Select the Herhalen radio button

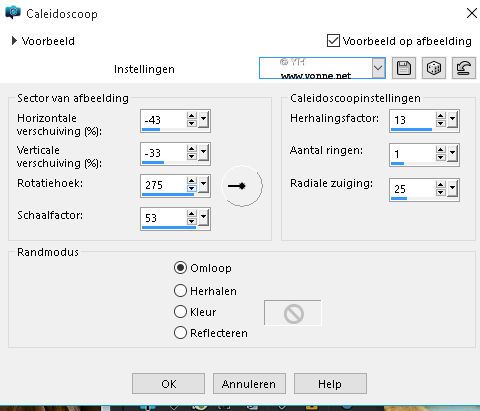click(180, 291)
